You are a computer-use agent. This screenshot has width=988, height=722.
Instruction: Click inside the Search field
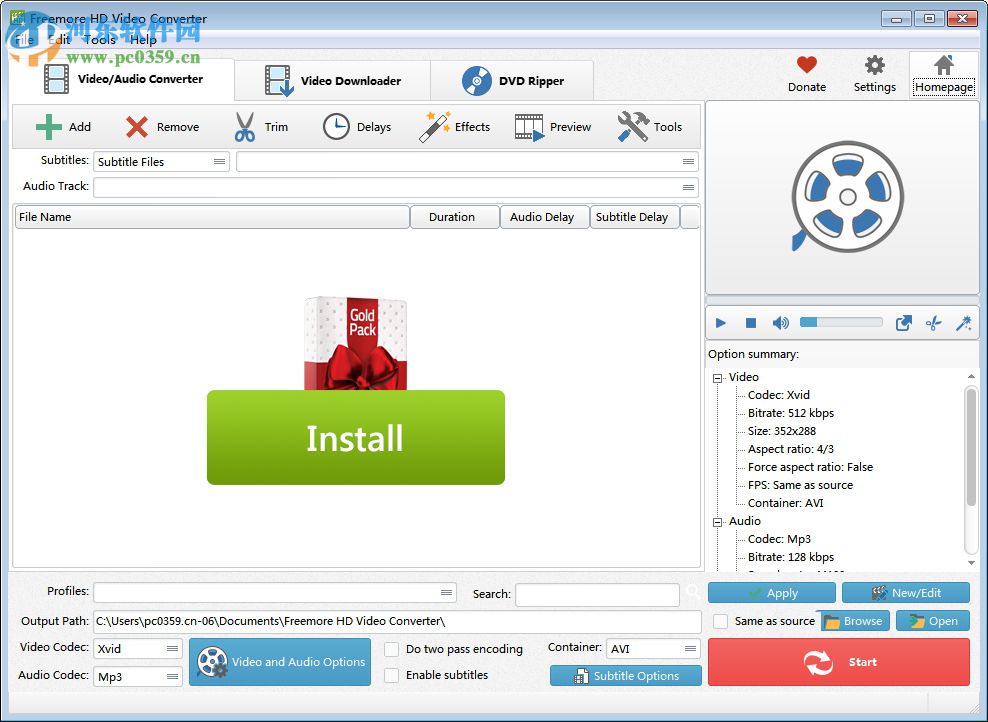click(597, 594)
